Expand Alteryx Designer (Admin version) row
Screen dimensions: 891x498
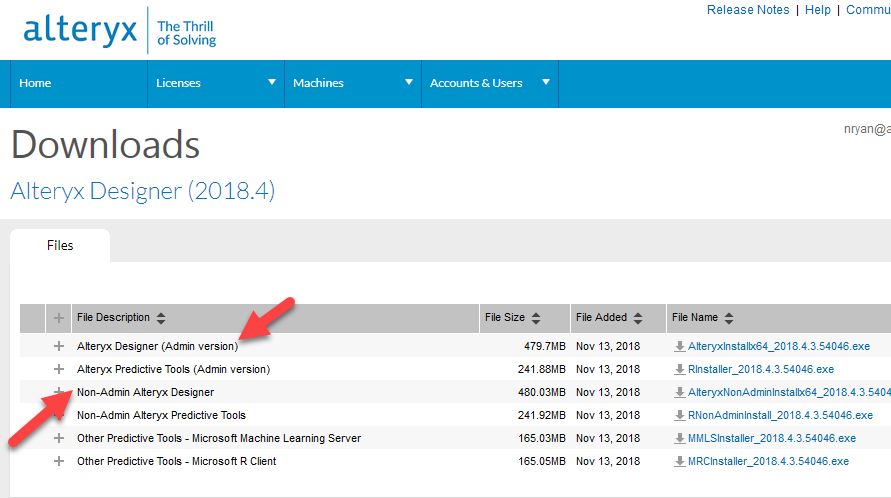pos(59,346)
